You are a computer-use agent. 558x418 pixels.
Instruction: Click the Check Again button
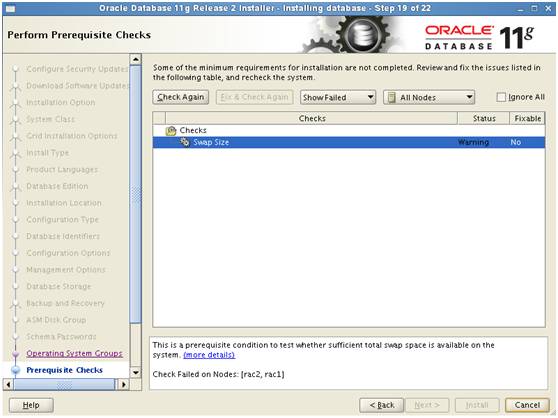(x=180, y=97)
